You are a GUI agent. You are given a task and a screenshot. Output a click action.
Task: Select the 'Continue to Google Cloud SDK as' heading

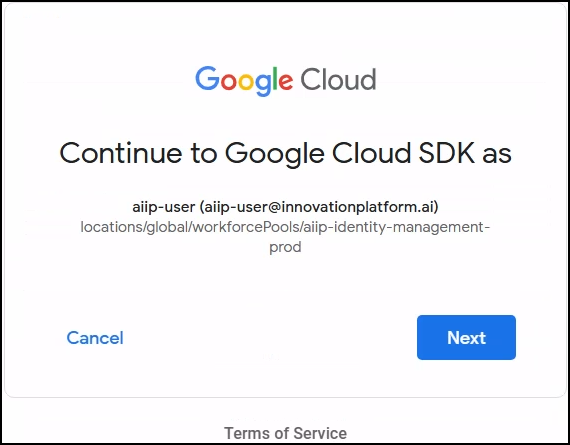pyautogui.click(x=285, y=154)
